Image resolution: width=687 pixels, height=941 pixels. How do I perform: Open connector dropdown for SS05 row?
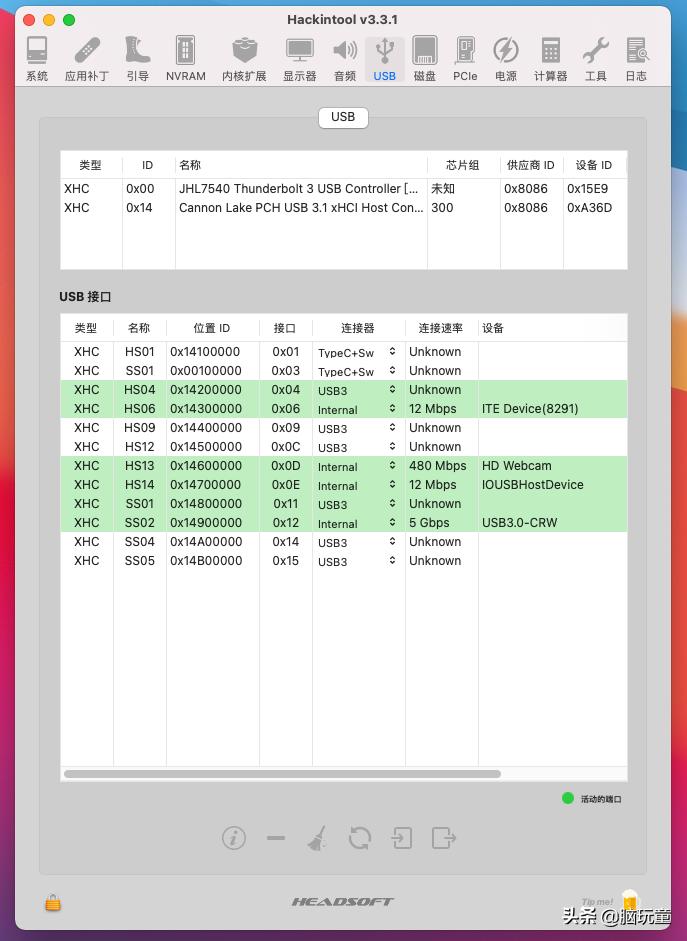(x=358, y=561)
